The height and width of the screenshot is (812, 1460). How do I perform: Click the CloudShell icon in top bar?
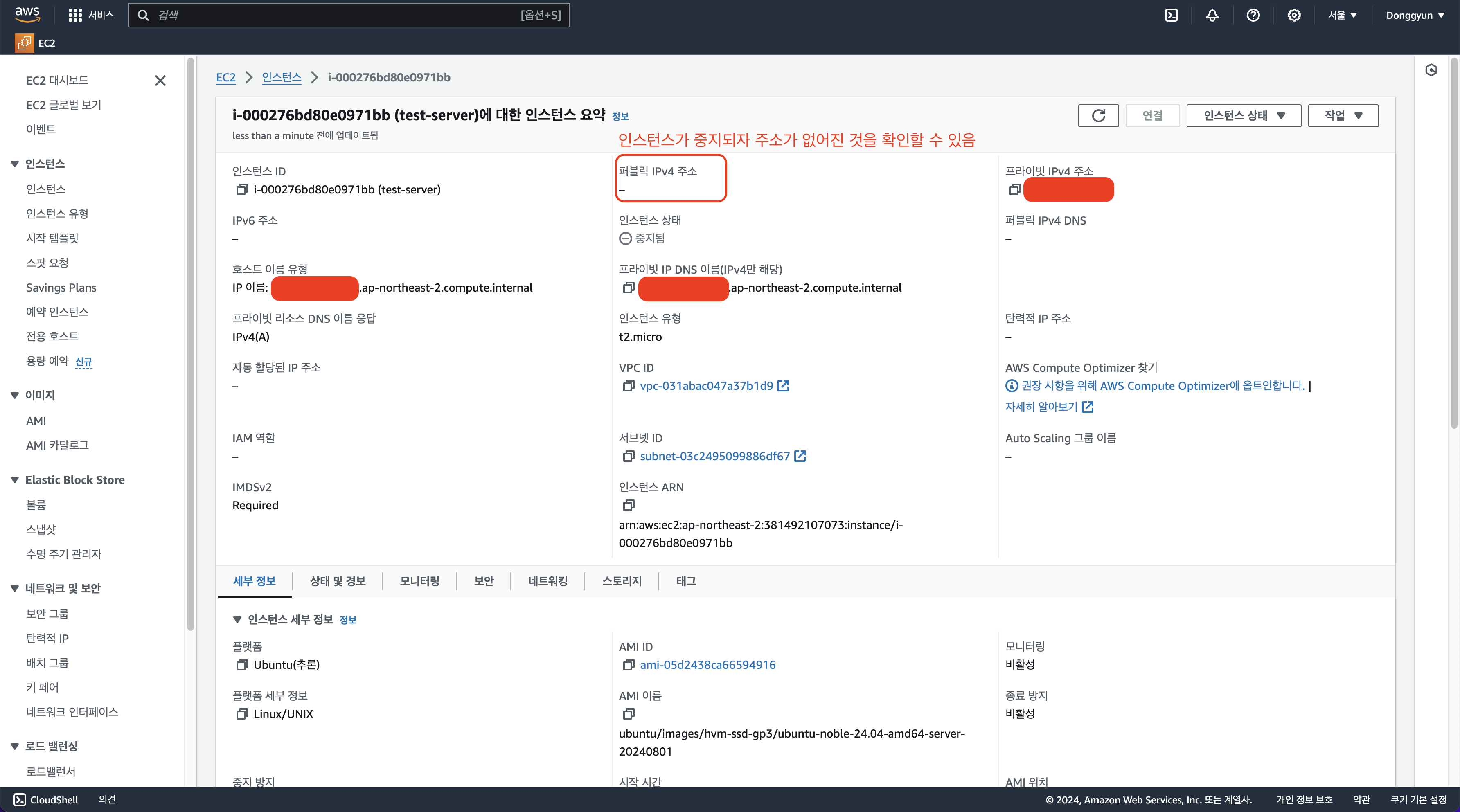(1171, 15)
